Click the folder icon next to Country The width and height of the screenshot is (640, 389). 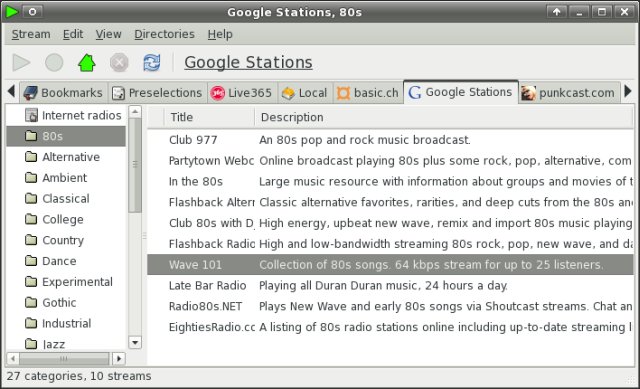tap(31, 240)
